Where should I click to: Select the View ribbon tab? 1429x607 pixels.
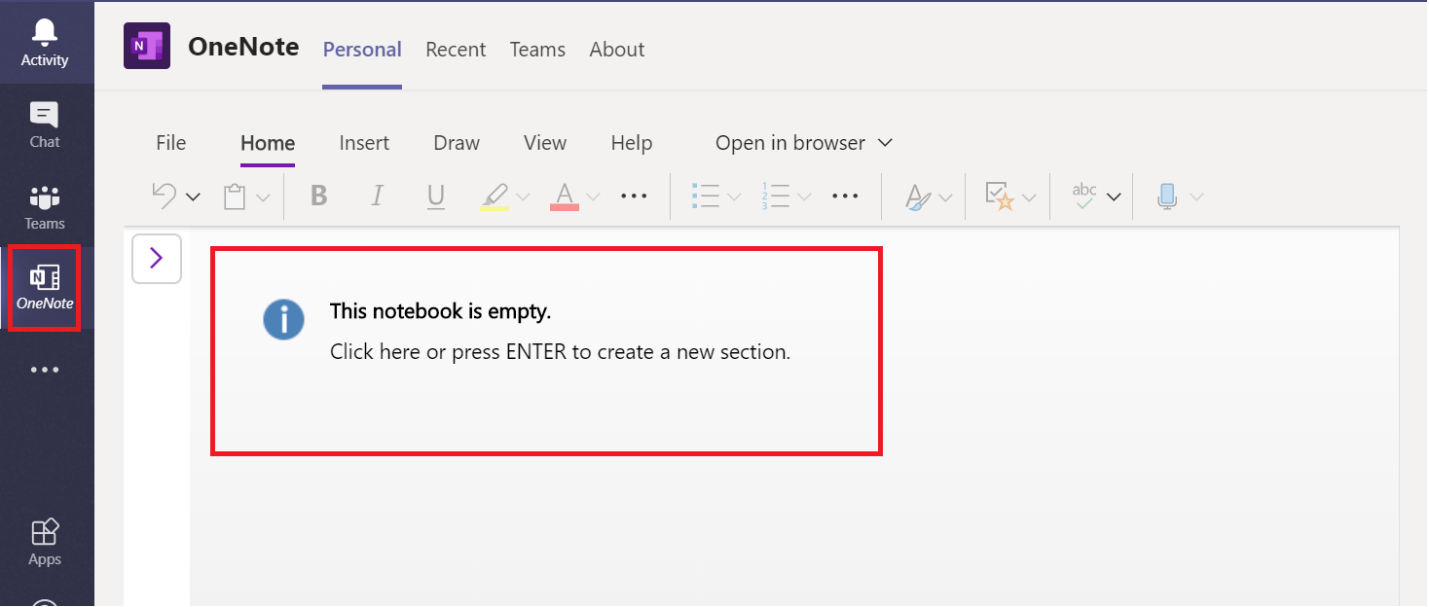(x=545, y=143)
